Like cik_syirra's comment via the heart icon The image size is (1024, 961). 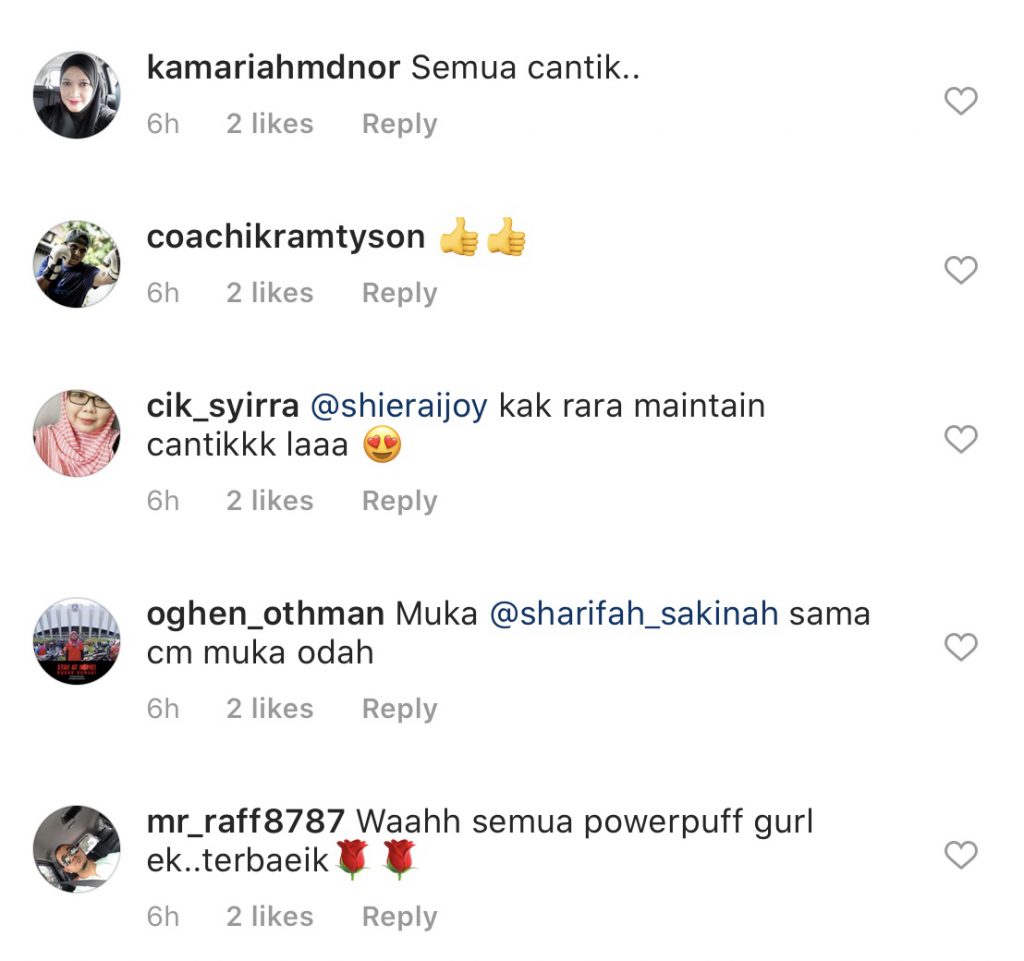tap(961, 439)
